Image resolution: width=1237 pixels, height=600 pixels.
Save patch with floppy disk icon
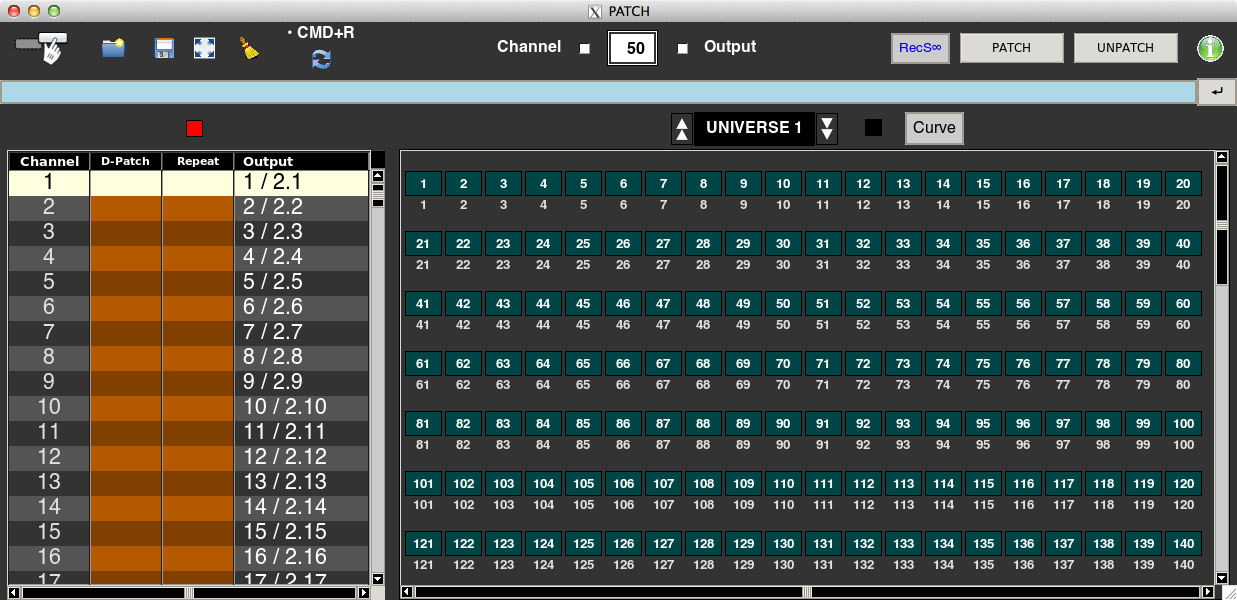coord(164,48)
